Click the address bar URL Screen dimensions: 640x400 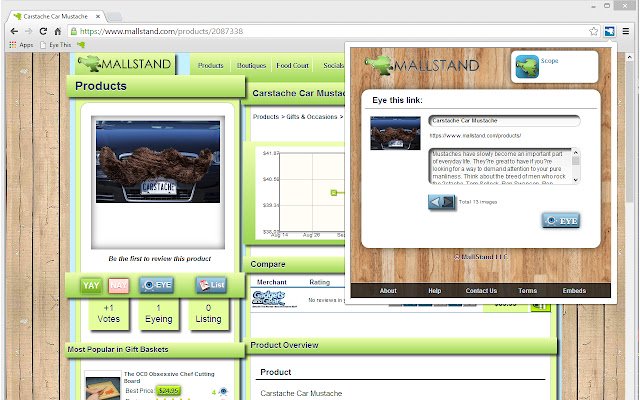tap(161, 31)
